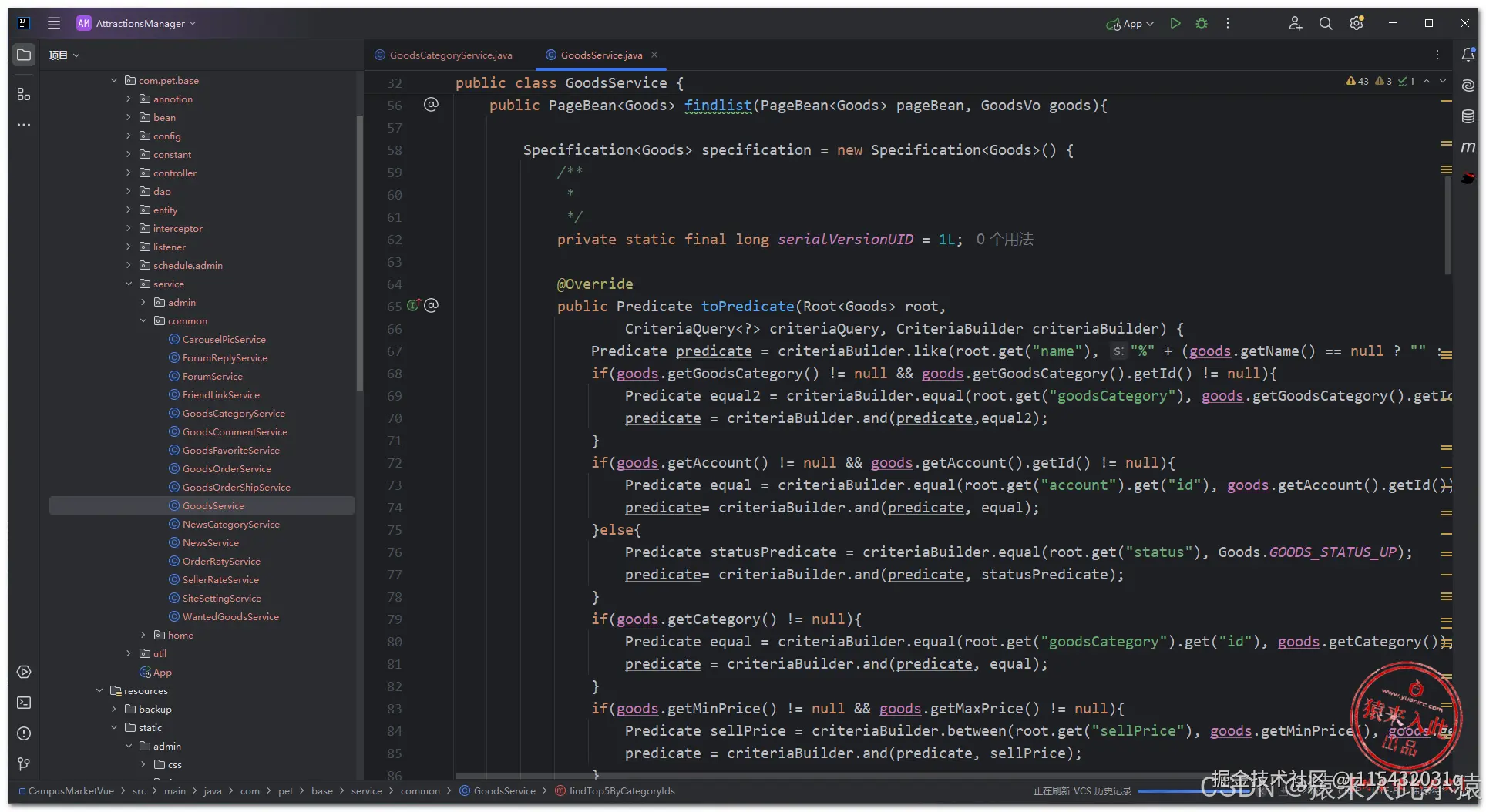This screenshot has height=812, width=1486.
Task: Open the main menu hamburger icon
Action: click(x=53, y=23)
